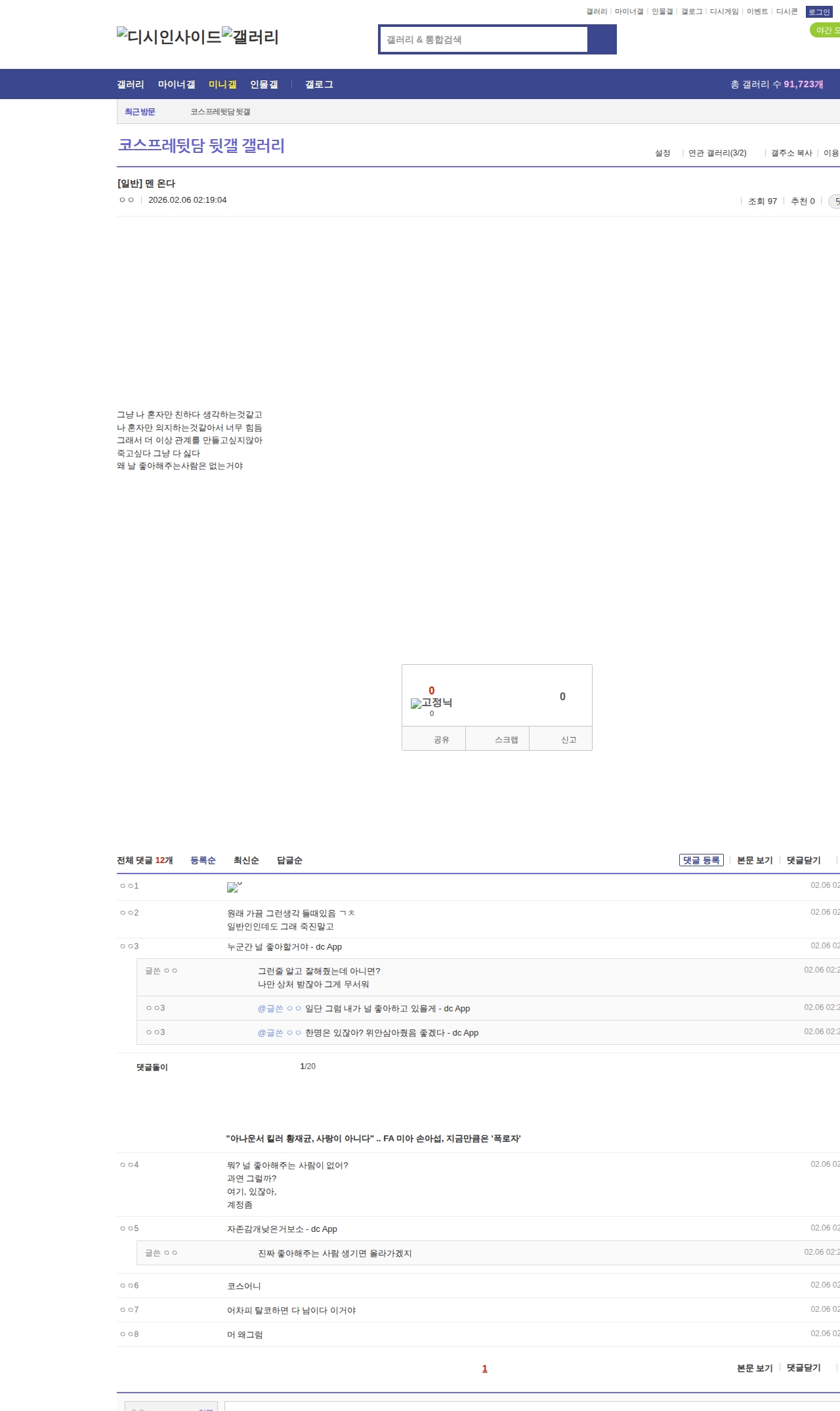Go to comment page 1
This screenshot has width=840, height=1411.
[485, 1368]
